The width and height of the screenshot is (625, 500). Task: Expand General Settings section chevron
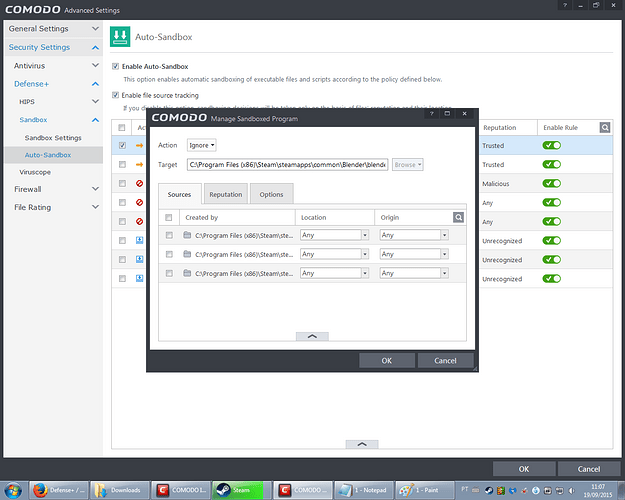coord(95,29)
